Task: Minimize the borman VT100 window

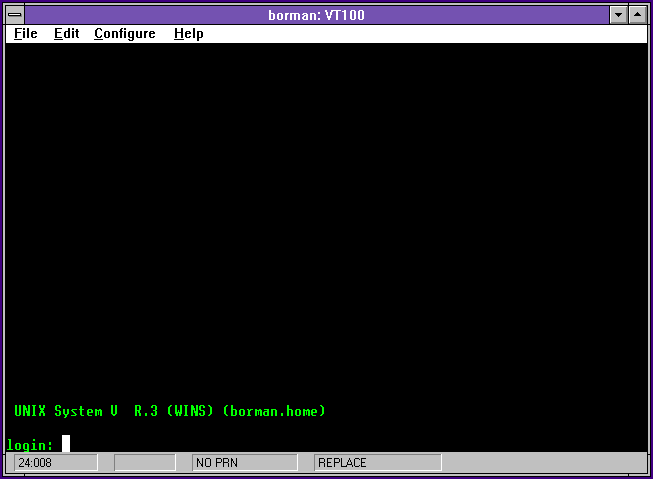Action: tap(618, 15)
